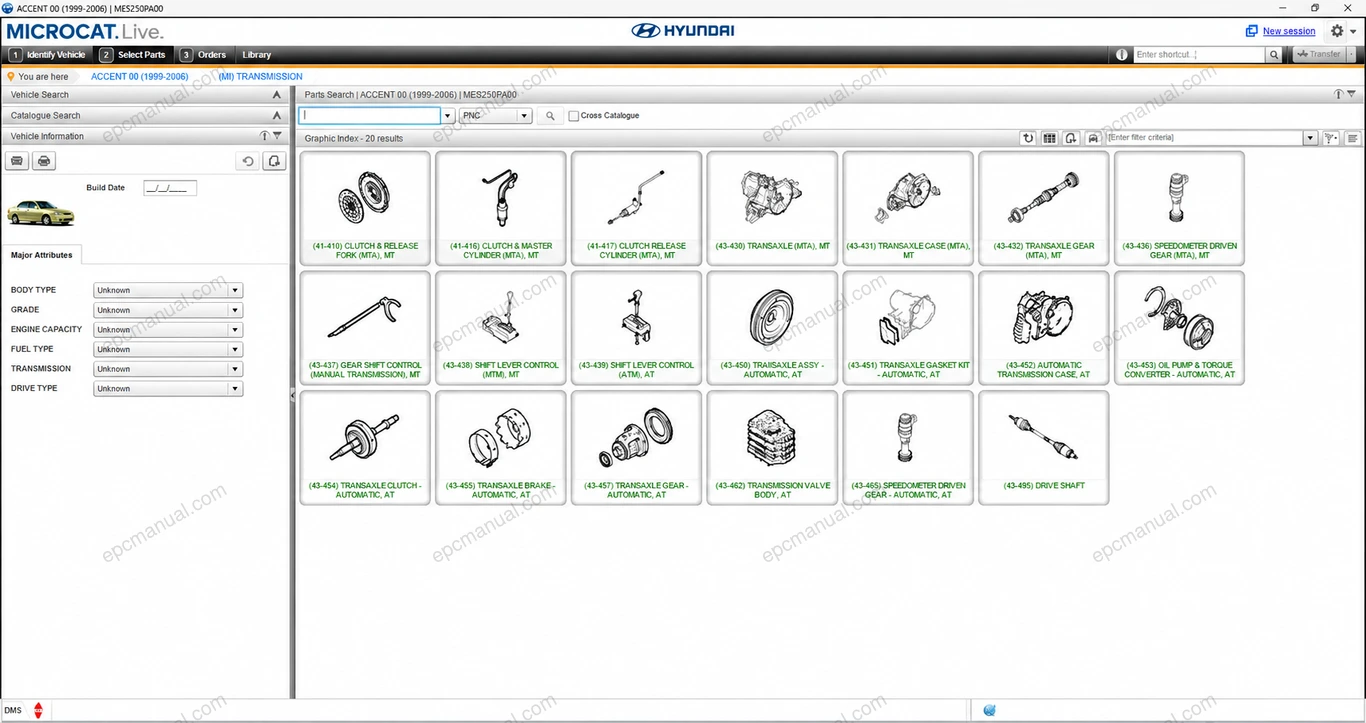Screen dimensions: 1366x723
Task: Open the filter funnel options icon
Action: point(1331,138)
